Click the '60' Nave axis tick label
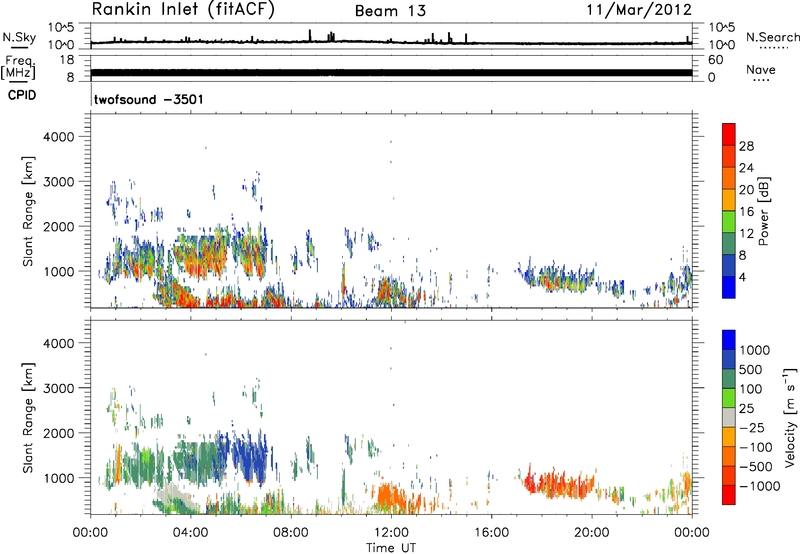This screenshot has height=554, width=800. [715, 60]
